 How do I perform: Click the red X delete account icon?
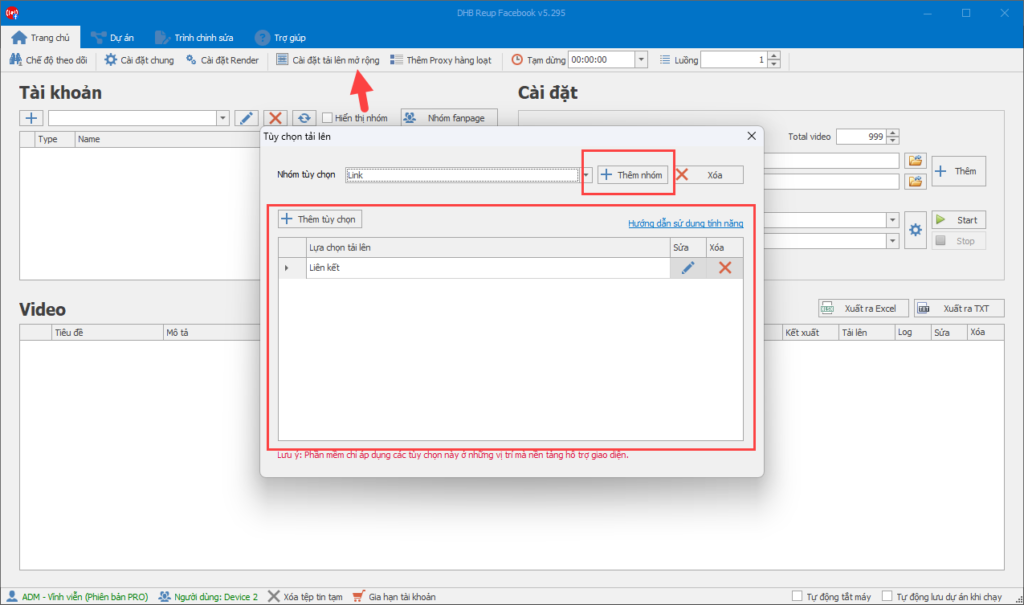click(275, 118)
